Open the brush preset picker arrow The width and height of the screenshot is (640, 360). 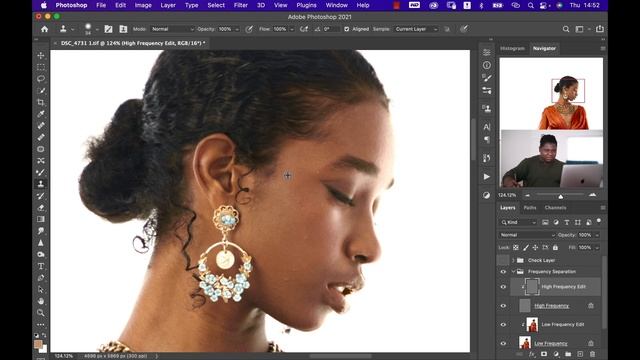point(97,29)
